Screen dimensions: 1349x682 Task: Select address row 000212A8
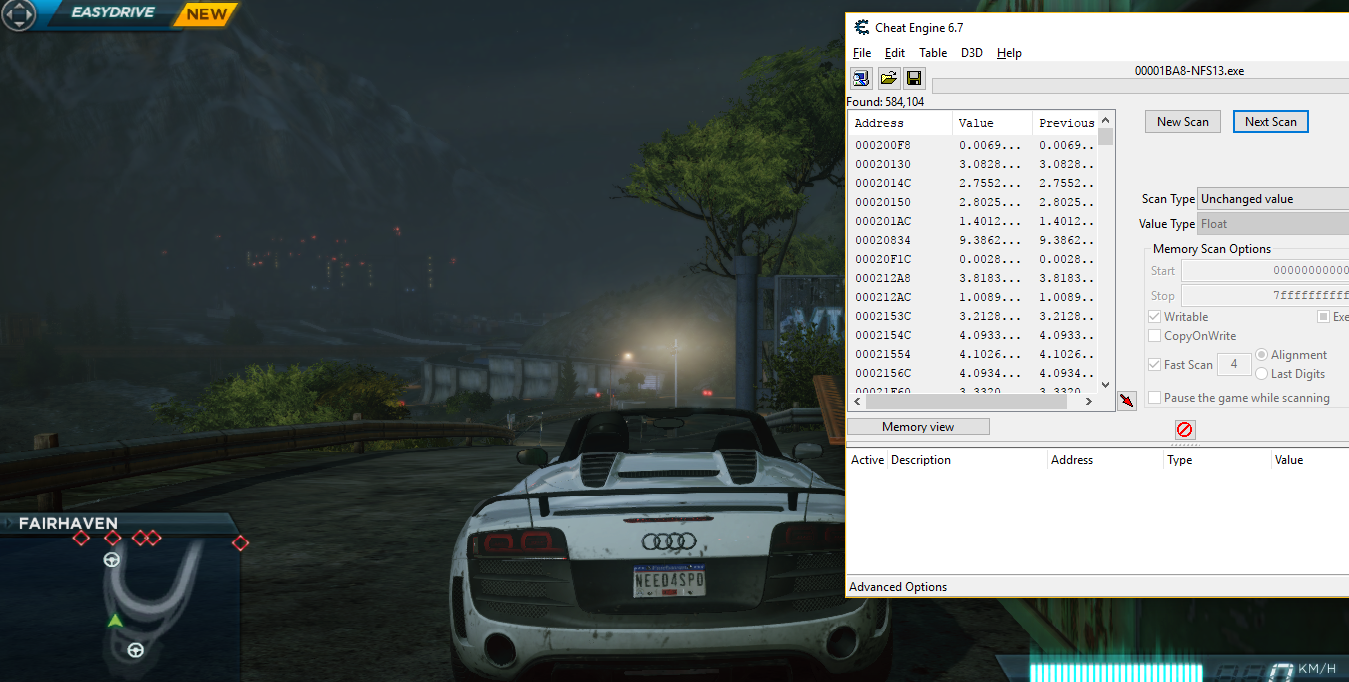click(x=972, y=278)
